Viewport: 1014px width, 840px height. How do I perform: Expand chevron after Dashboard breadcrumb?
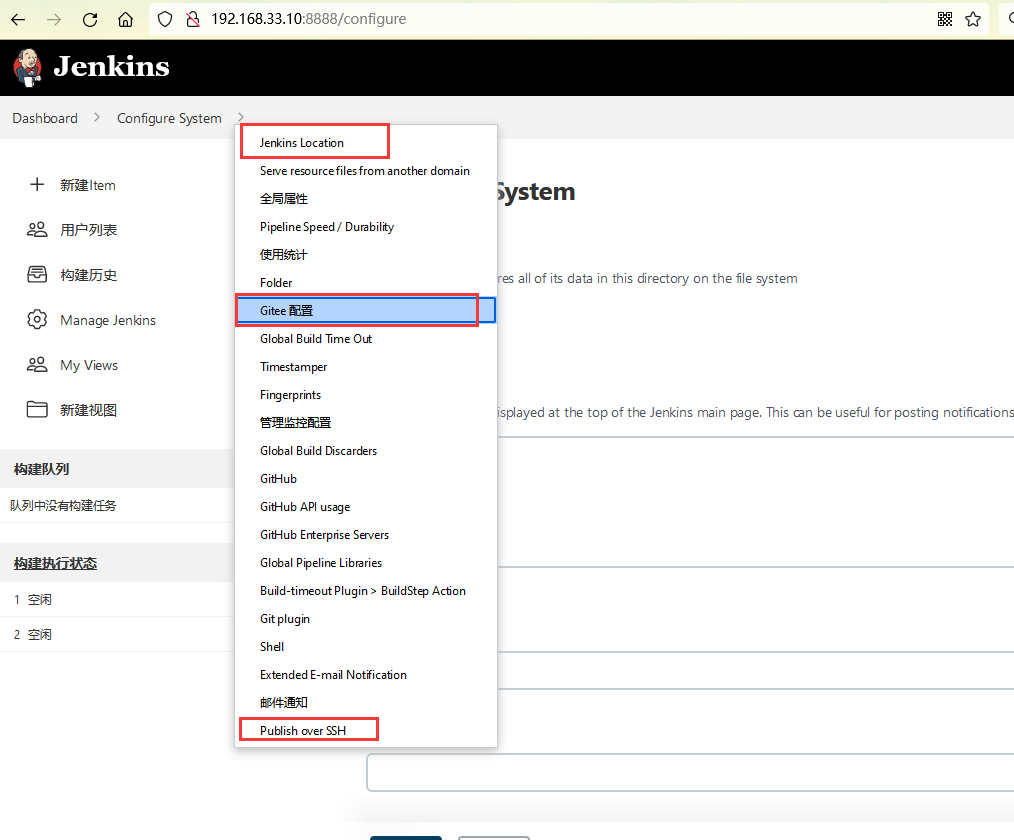97,118
